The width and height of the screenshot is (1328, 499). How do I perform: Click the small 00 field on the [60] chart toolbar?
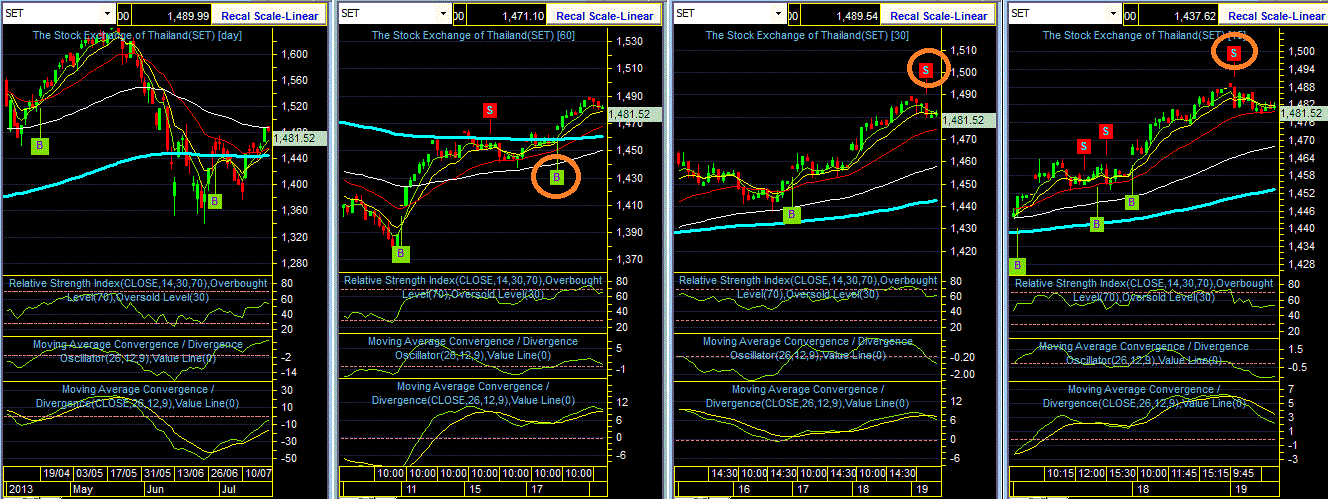[x=459, y=15]
